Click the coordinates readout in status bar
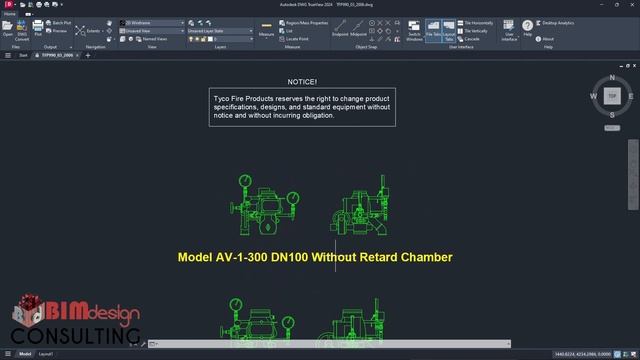Viewport: 640px width, 360px height. [582, 354]
